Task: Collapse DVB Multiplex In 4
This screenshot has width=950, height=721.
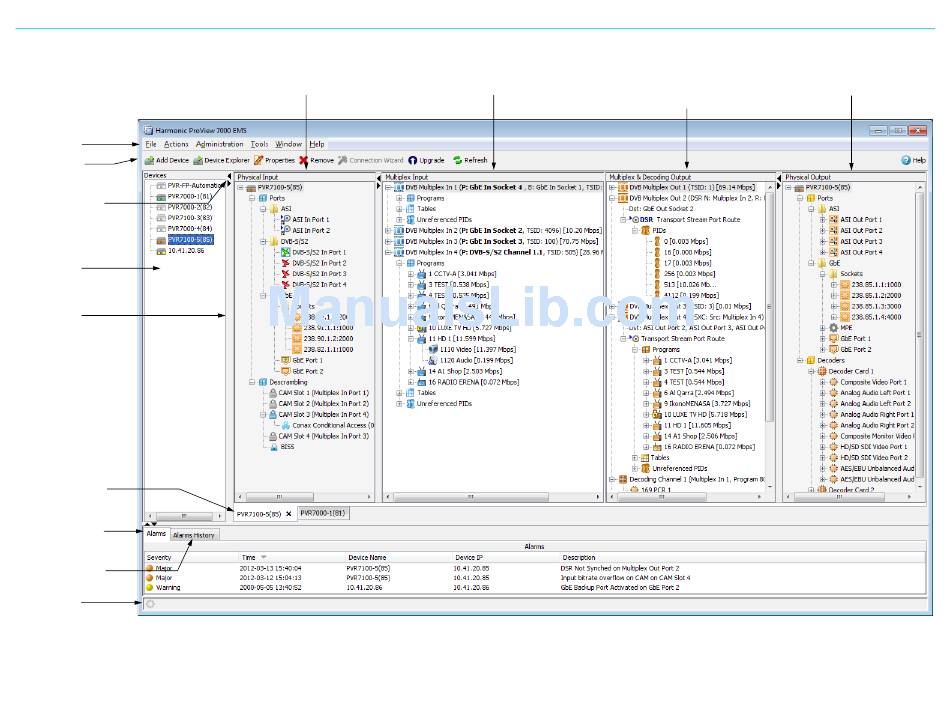Action: click(388, 252)
